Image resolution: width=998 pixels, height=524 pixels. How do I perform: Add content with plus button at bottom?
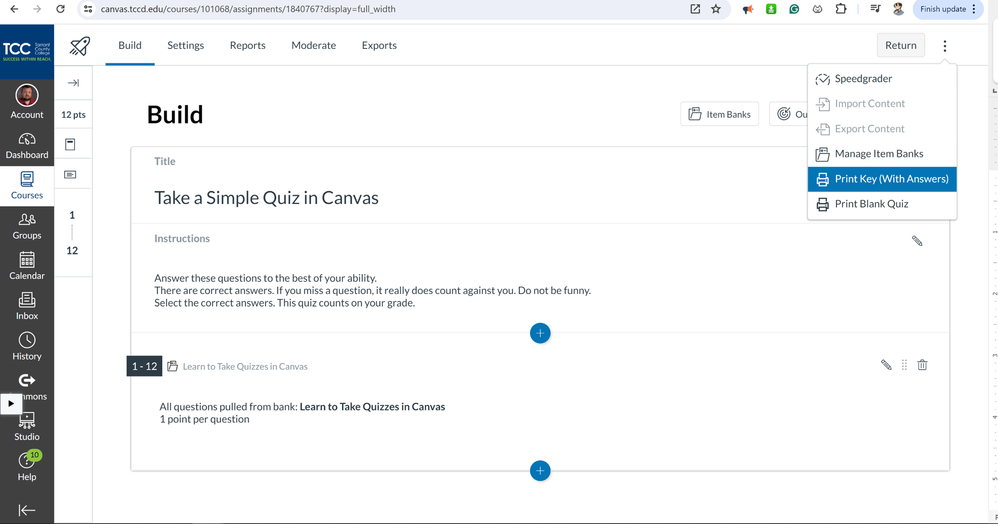540,471
